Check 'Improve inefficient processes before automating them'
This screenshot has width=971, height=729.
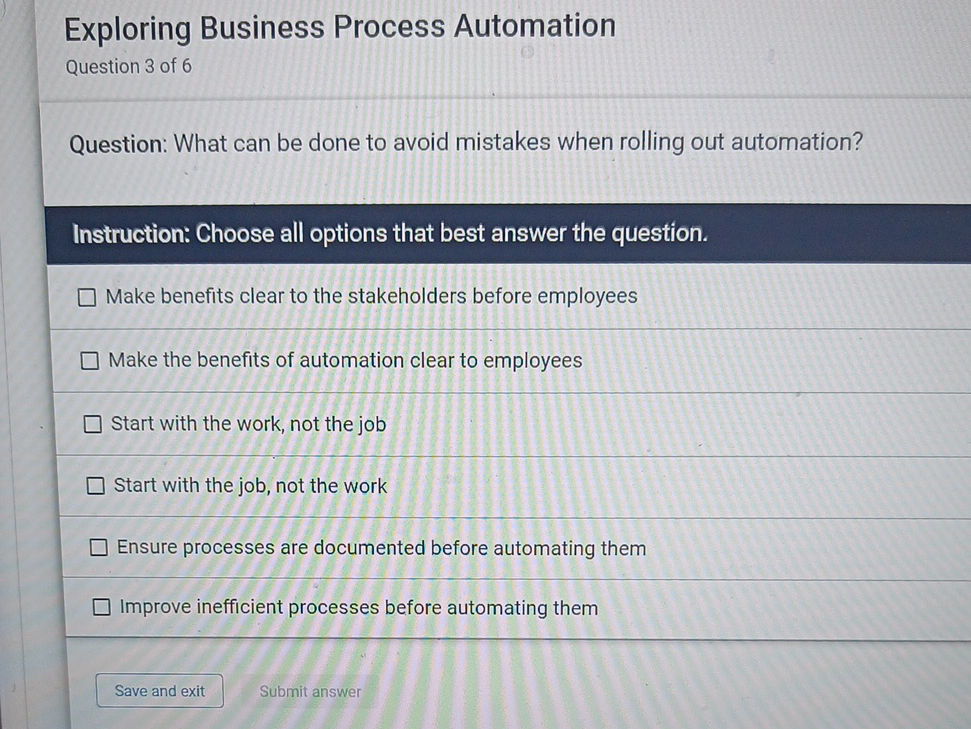[101, 606]
